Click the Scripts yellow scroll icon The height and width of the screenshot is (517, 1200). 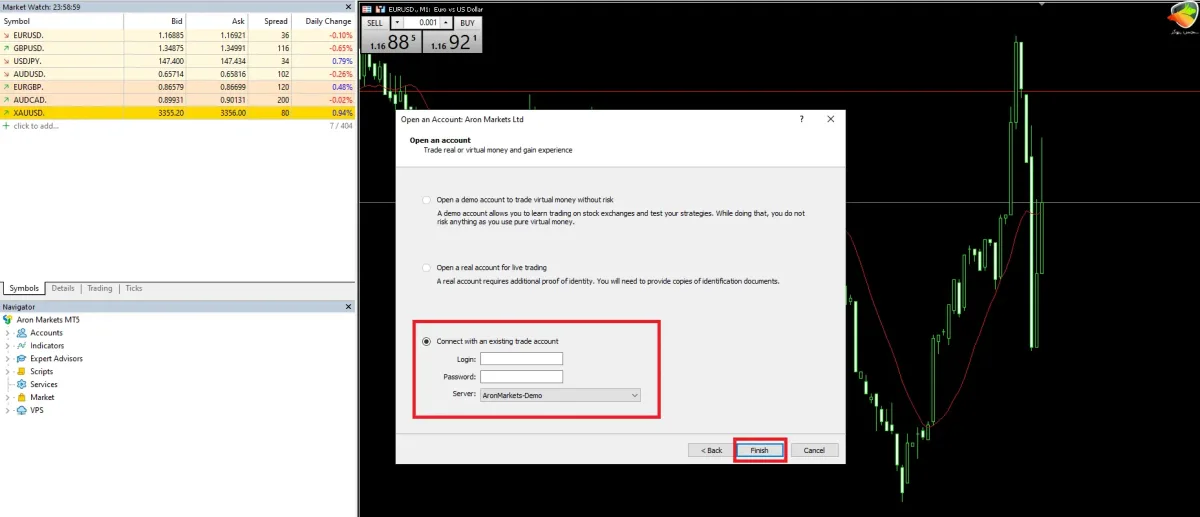(22, 372)
